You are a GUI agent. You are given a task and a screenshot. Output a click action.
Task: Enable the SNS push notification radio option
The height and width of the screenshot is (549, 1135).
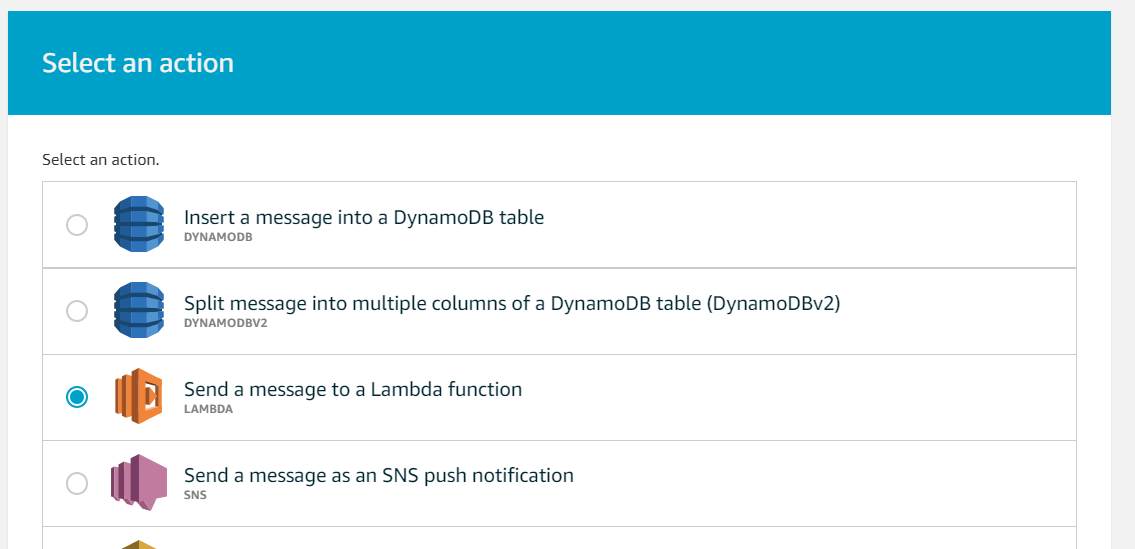[77, 484]
